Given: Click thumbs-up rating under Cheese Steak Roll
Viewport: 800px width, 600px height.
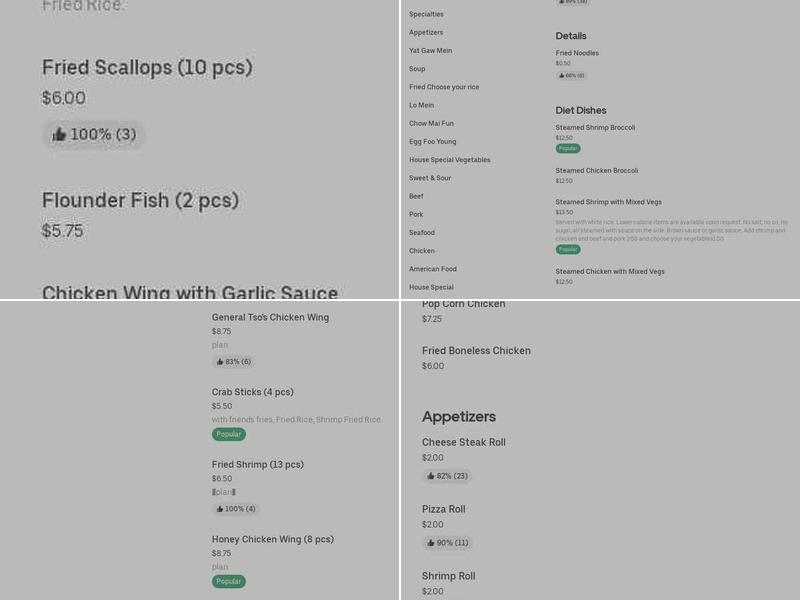Looking at the screenshot, I should click(x=446, y=476).
